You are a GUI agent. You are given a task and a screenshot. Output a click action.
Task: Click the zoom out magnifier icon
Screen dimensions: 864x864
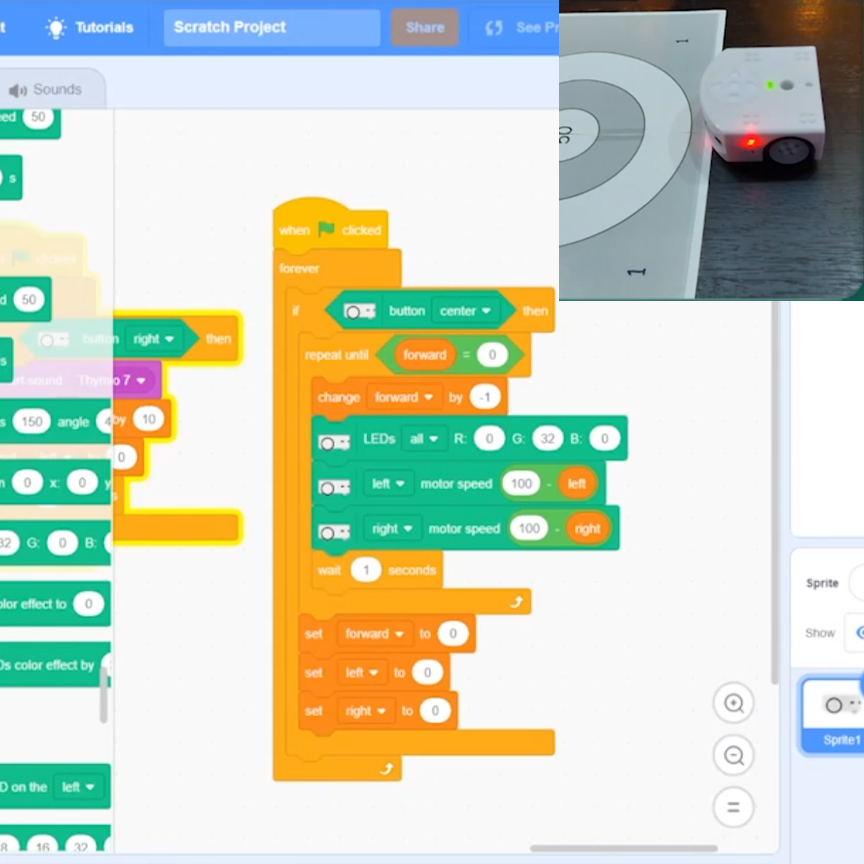(x=734, y=755)
